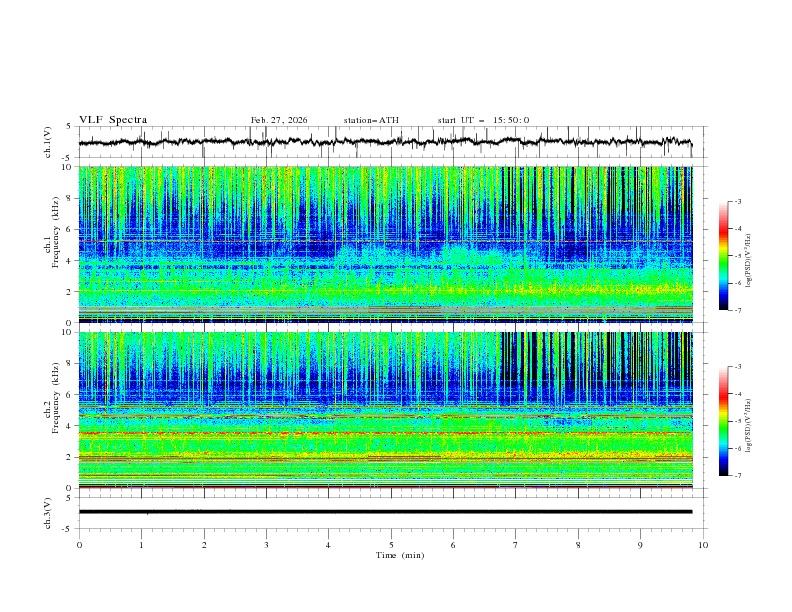Click time axis tick label "7"
The height and width of the screenshot is (612, 792).
point(516,545)
